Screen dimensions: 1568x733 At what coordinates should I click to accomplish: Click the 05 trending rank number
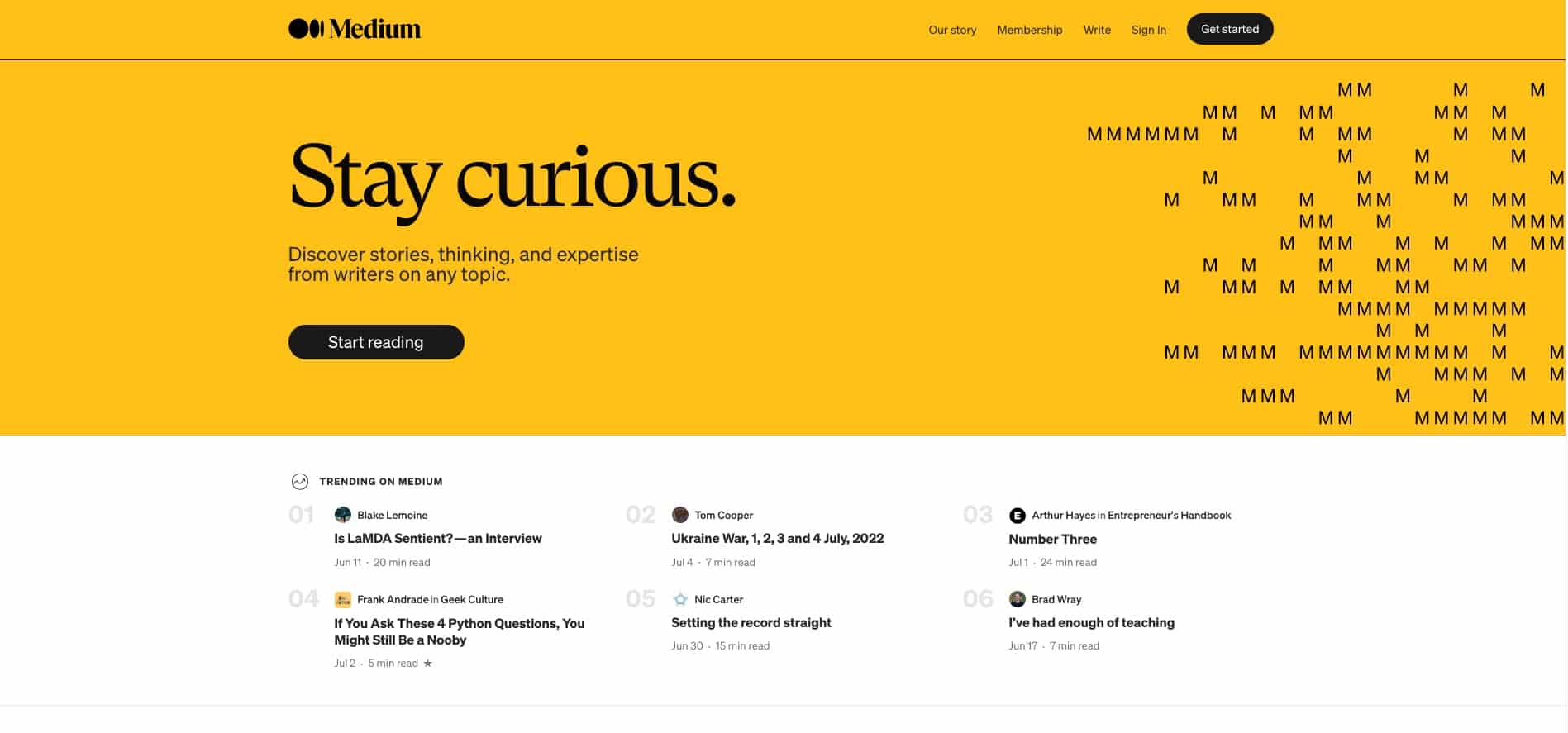(x=641, y=599)
